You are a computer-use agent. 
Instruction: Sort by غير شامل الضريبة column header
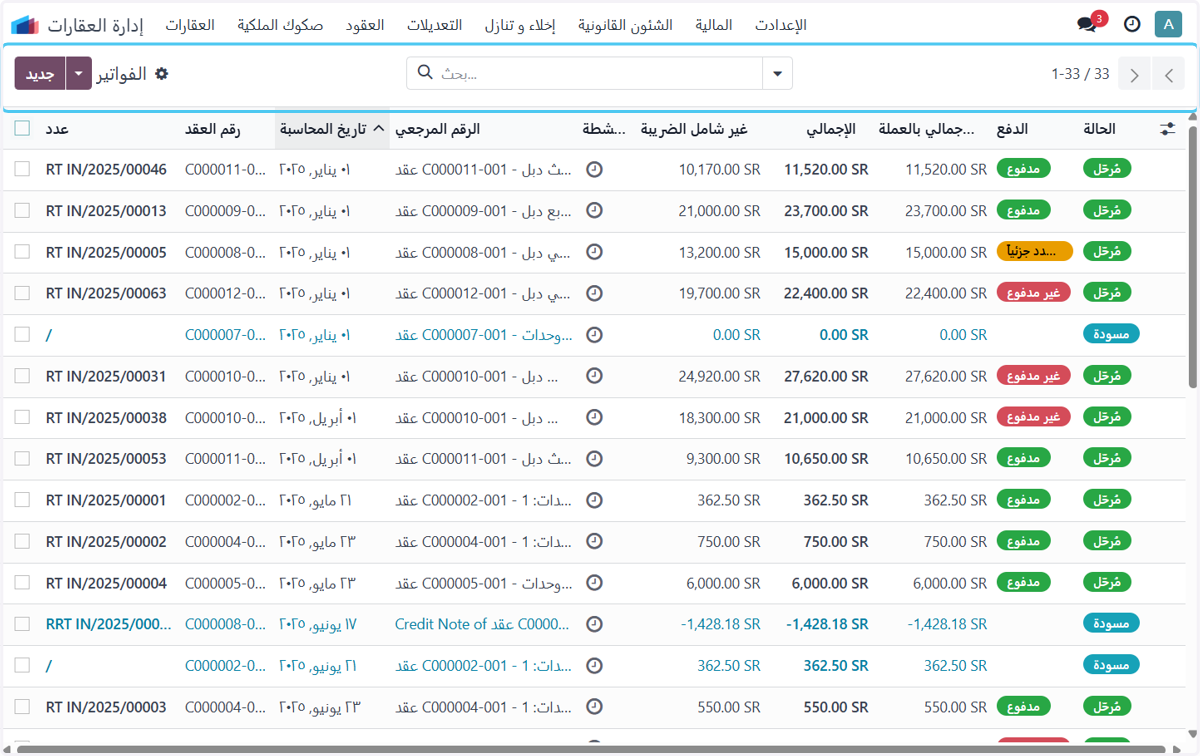coord(694,129)
